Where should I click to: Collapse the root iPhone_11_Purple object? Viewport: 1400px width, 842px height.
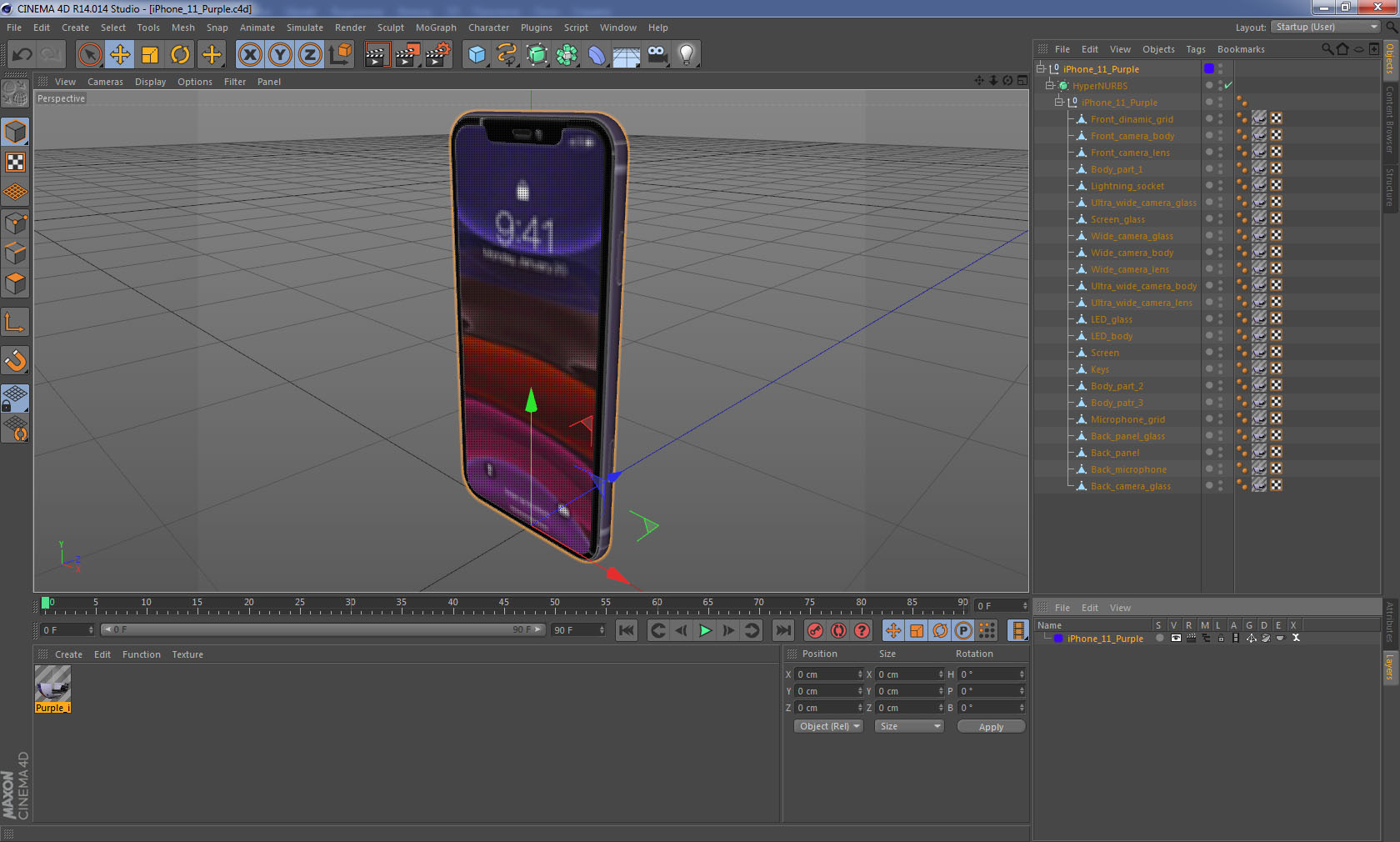pyautogui.click(x=1040, y=68)
